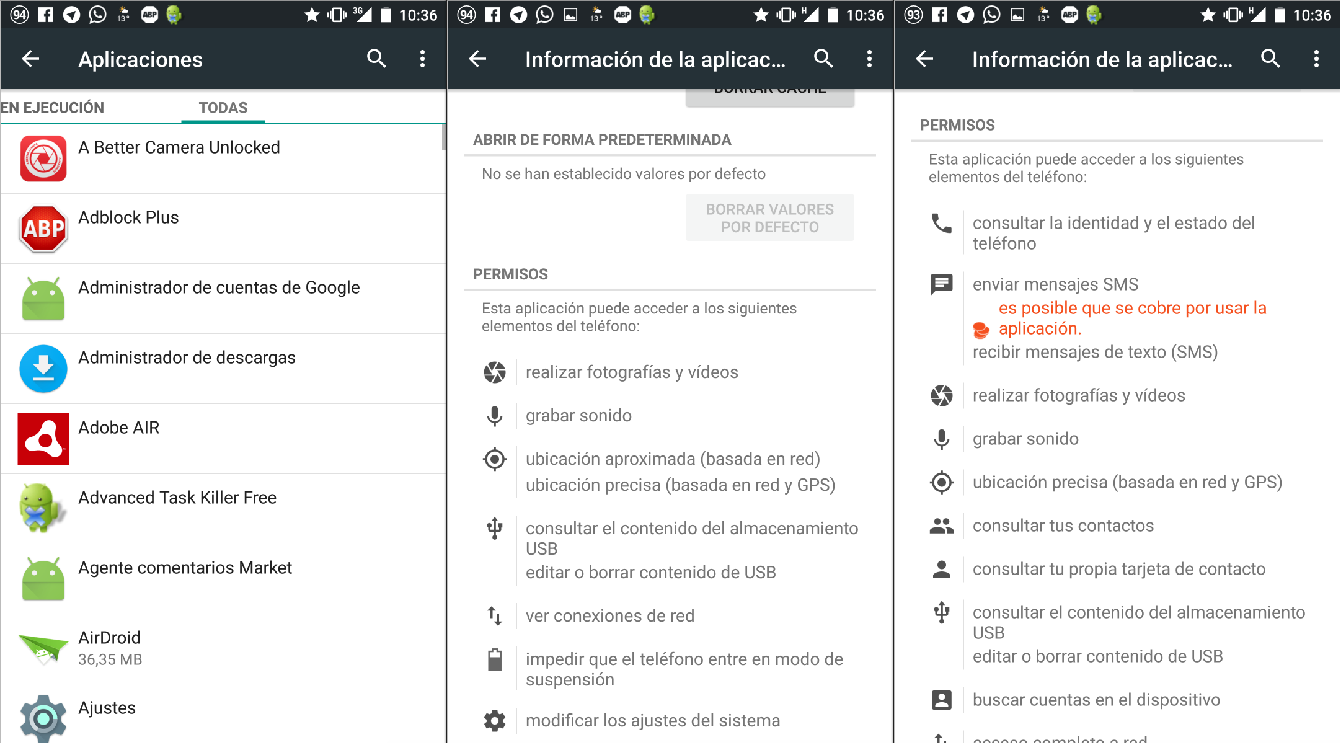Image resolution: width=1340 pixels, height=743 pixels.
Task: Open Adobe AIR list entry
Action: (223, 439)
